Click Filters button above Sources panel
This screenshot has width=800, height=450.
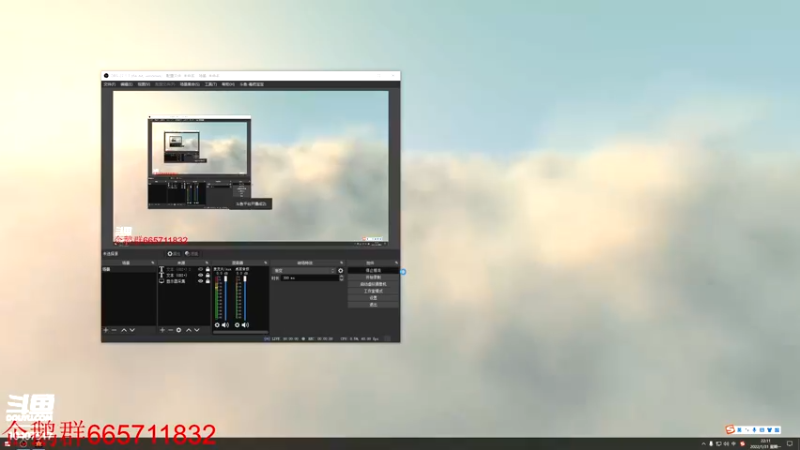pyautogui.click(x=192, y=254)
